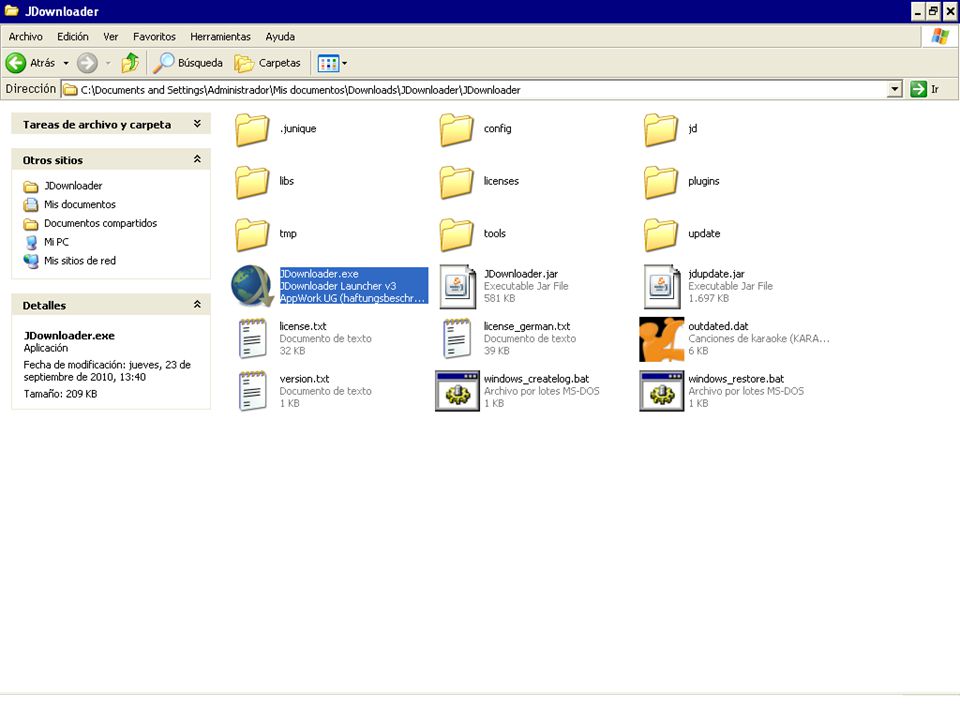Click the update folder icon
Viewport: 960px width, 720px height.
tap(661, 234)
